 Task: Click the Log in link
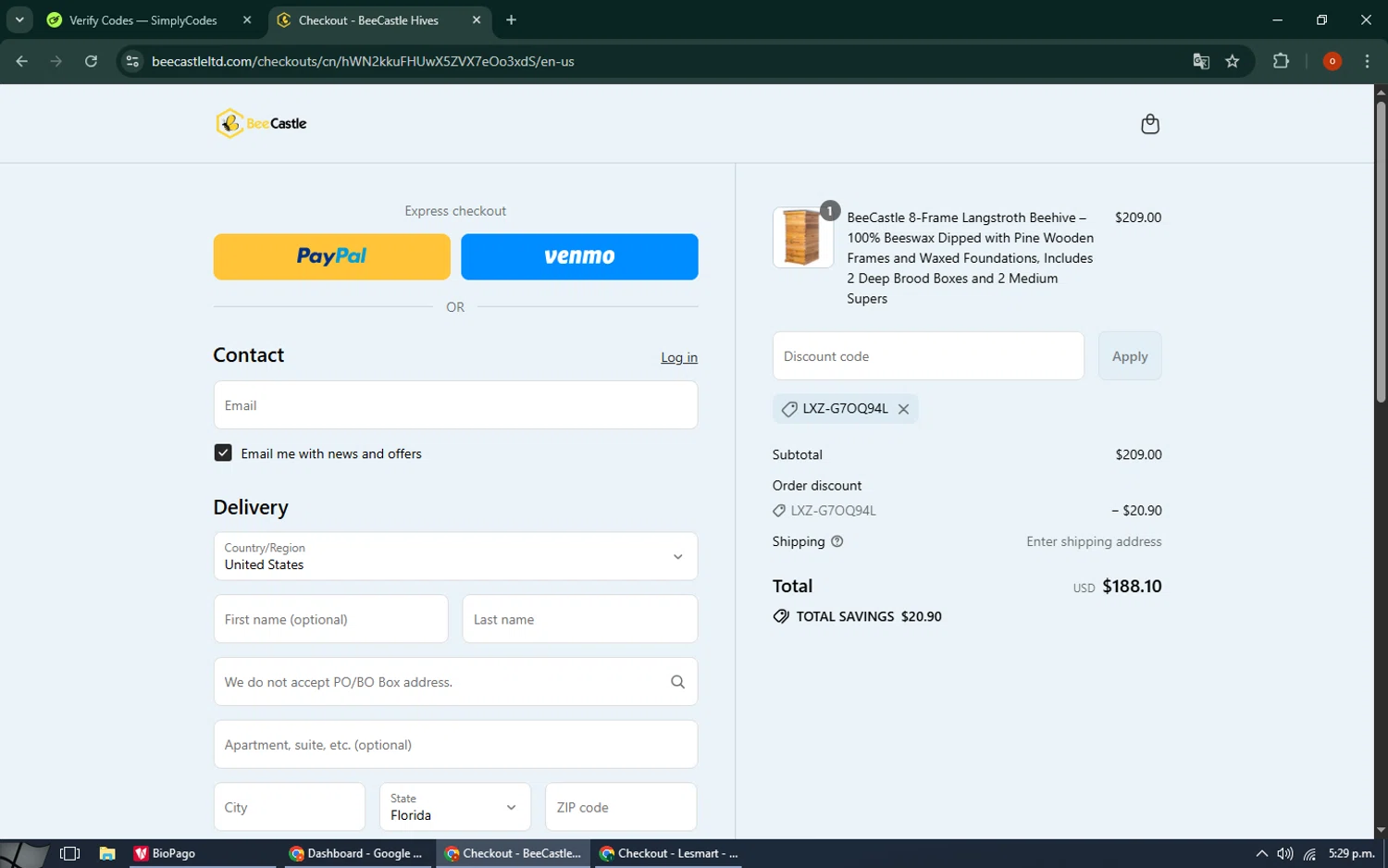tap(679, 357)
